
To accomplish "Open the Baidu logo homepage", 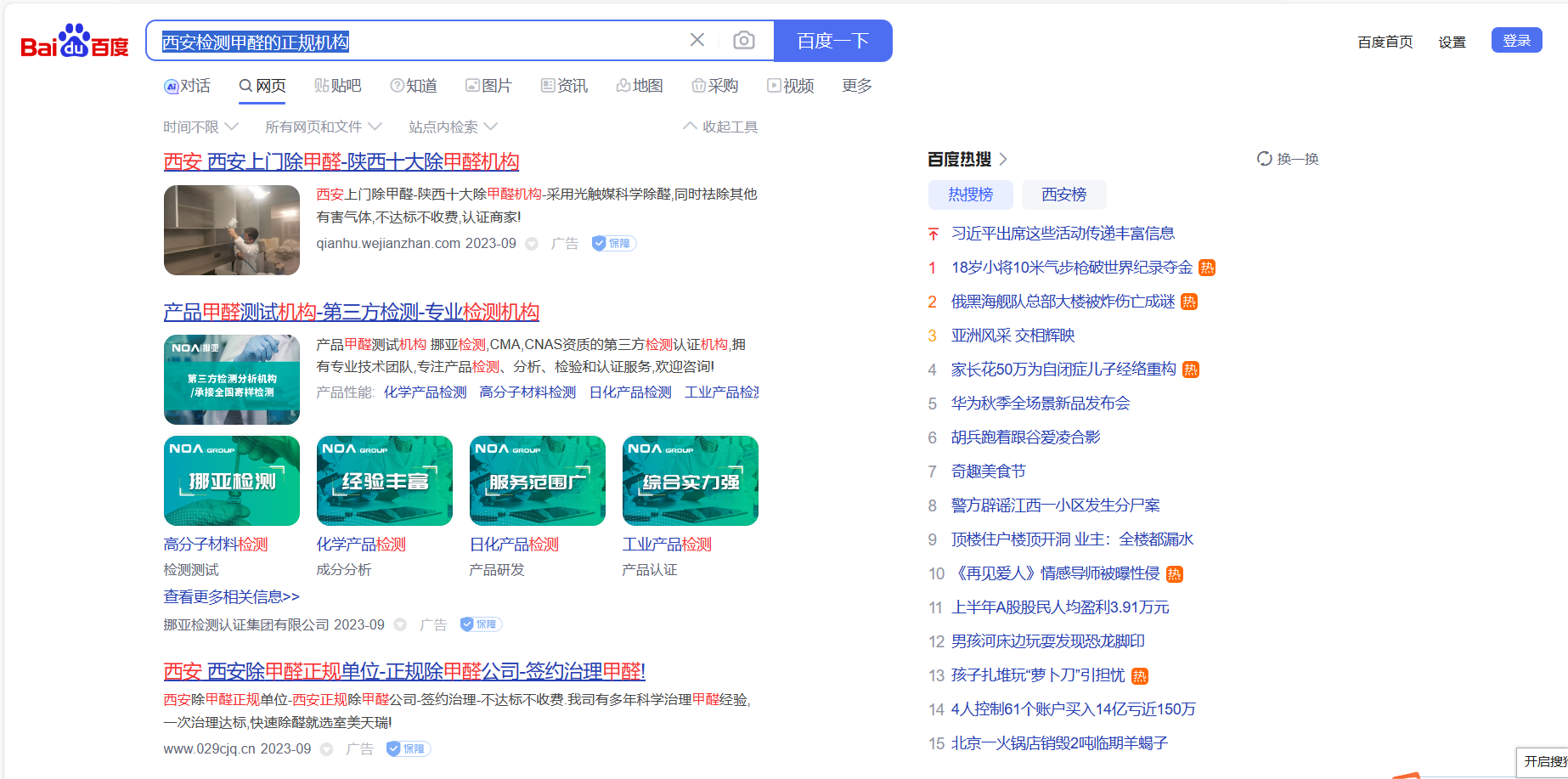I will coord(74,41).
